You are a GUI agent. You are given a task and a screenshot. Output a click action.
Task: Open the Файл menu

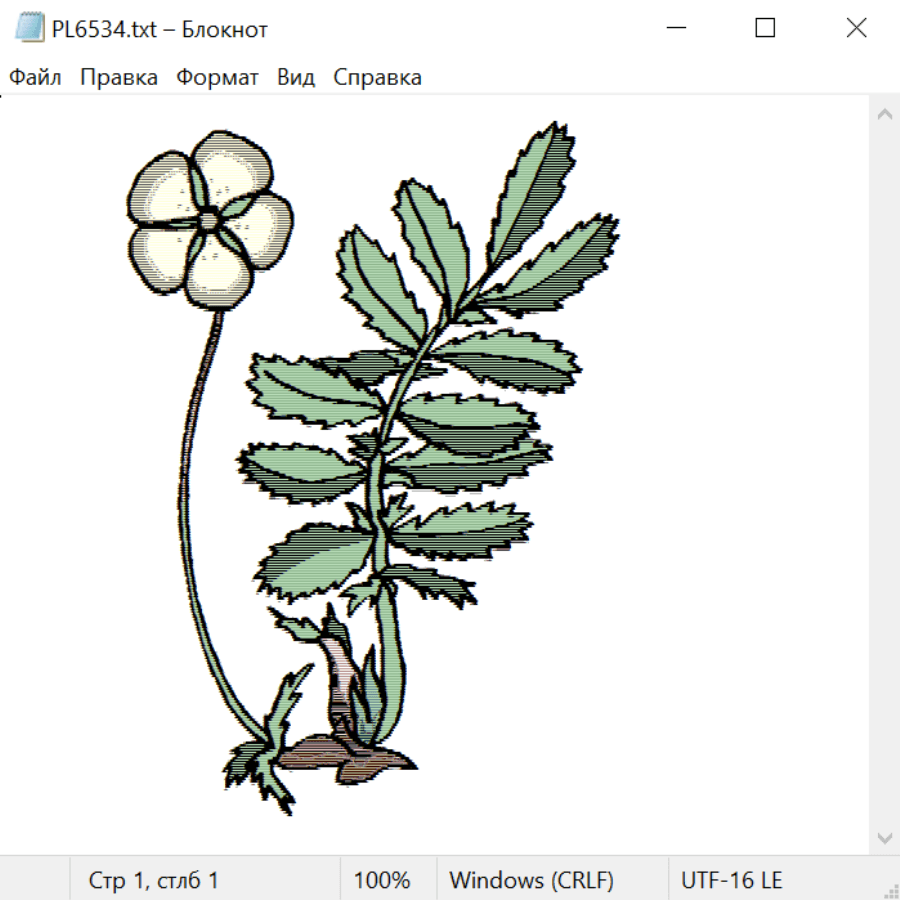click(x=35, y=77)
